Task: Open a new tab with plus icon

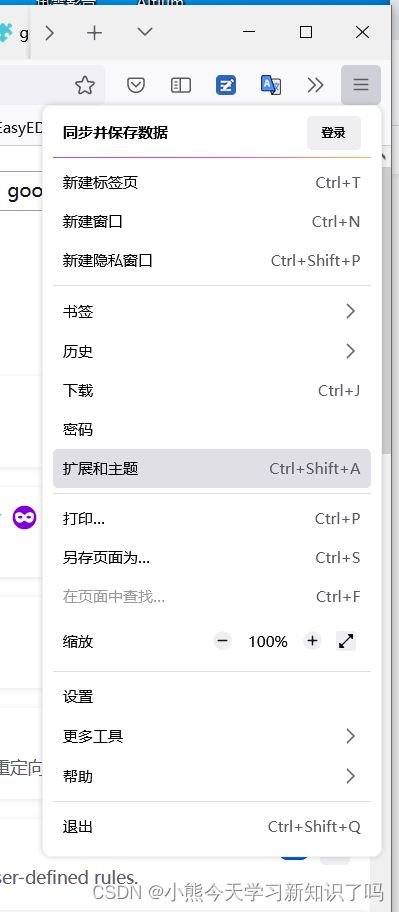Action: click(94, 33)
